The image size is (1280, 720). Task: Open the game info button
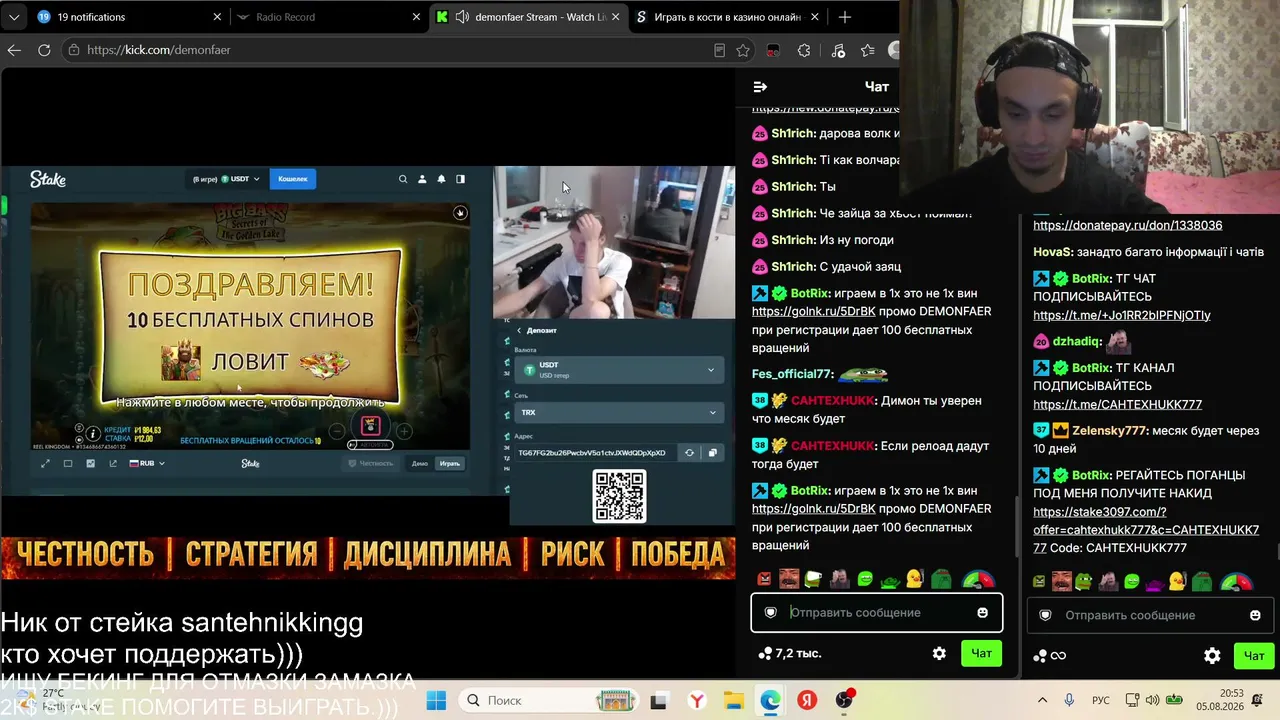(x=93, y=434)
